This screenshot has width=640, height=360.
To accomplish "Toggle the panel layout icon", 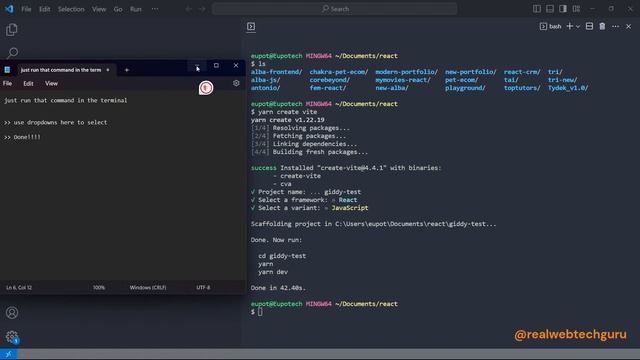I will (x=550, y=9).
